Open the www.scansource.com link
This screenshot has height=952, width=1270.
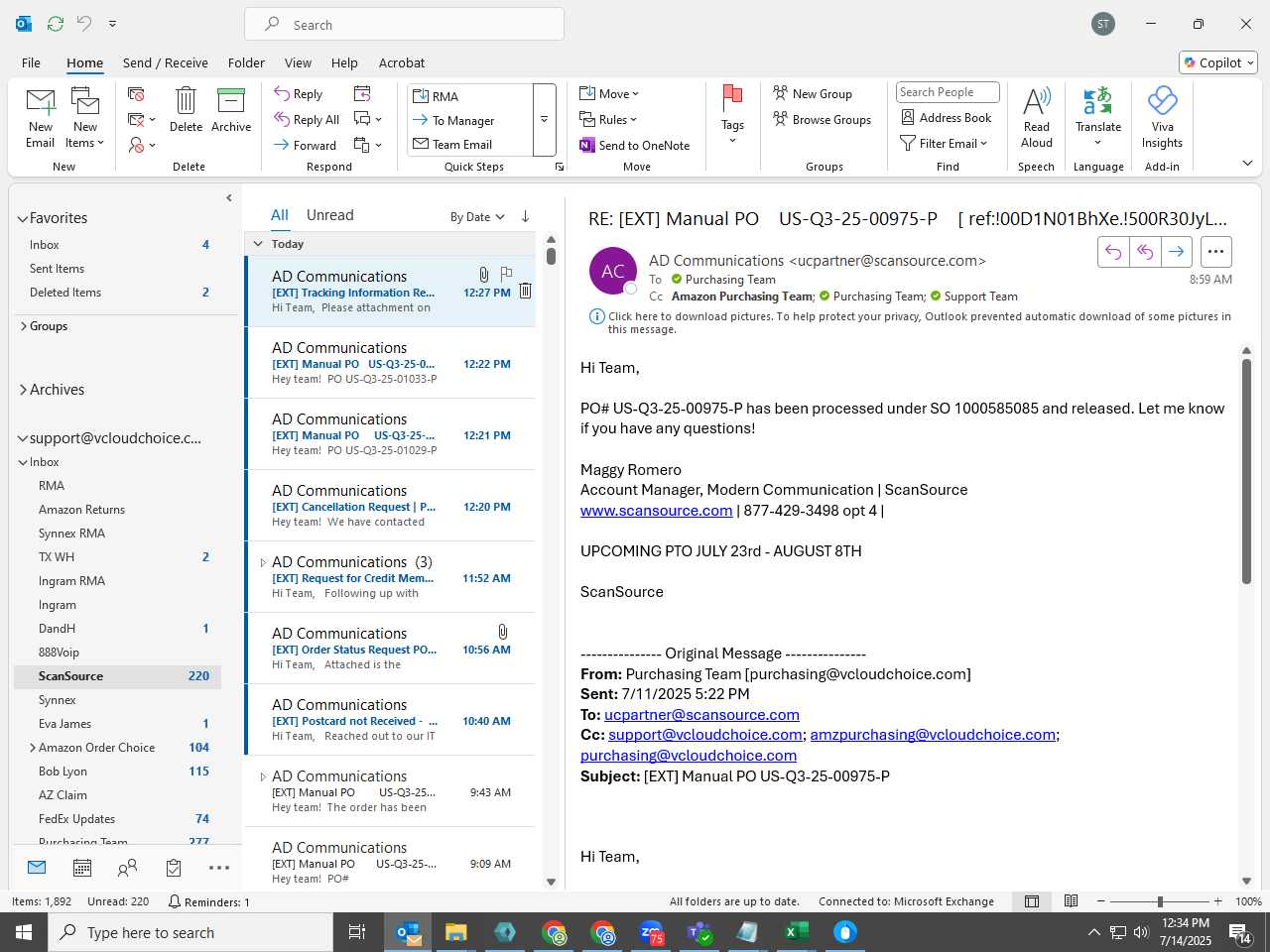click(657, 511)
